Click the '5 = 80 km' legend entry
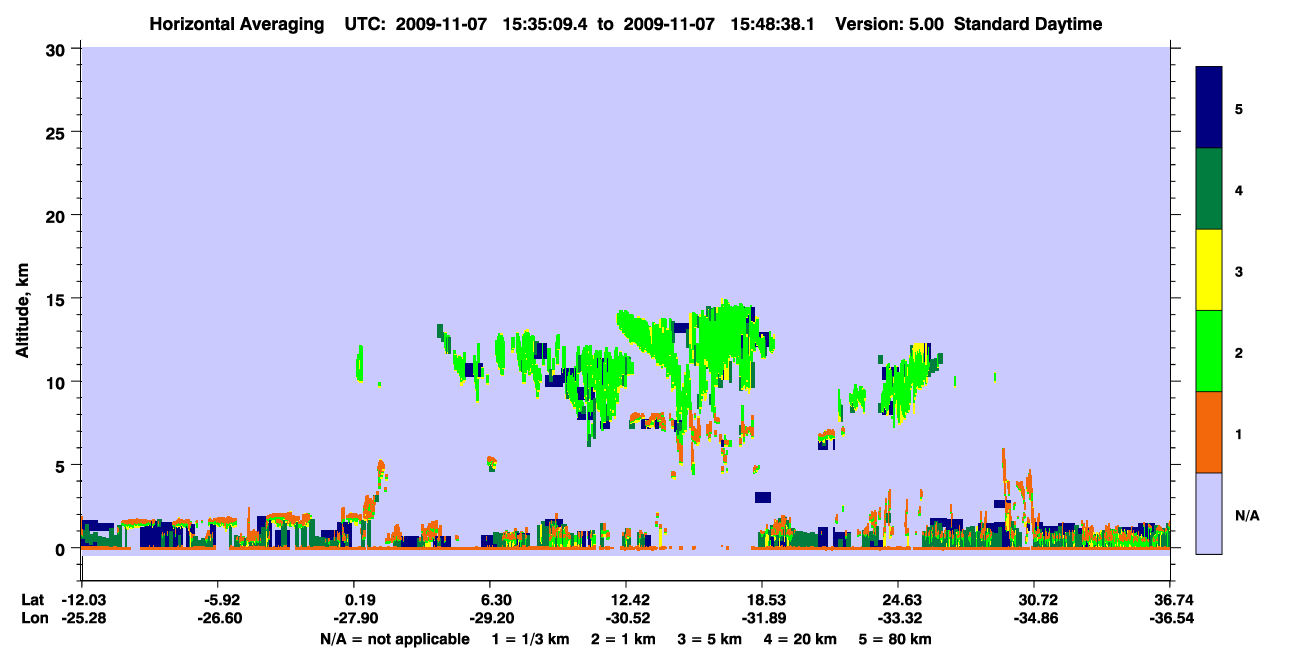The image size is (1300, 667). tap(897, 639)
